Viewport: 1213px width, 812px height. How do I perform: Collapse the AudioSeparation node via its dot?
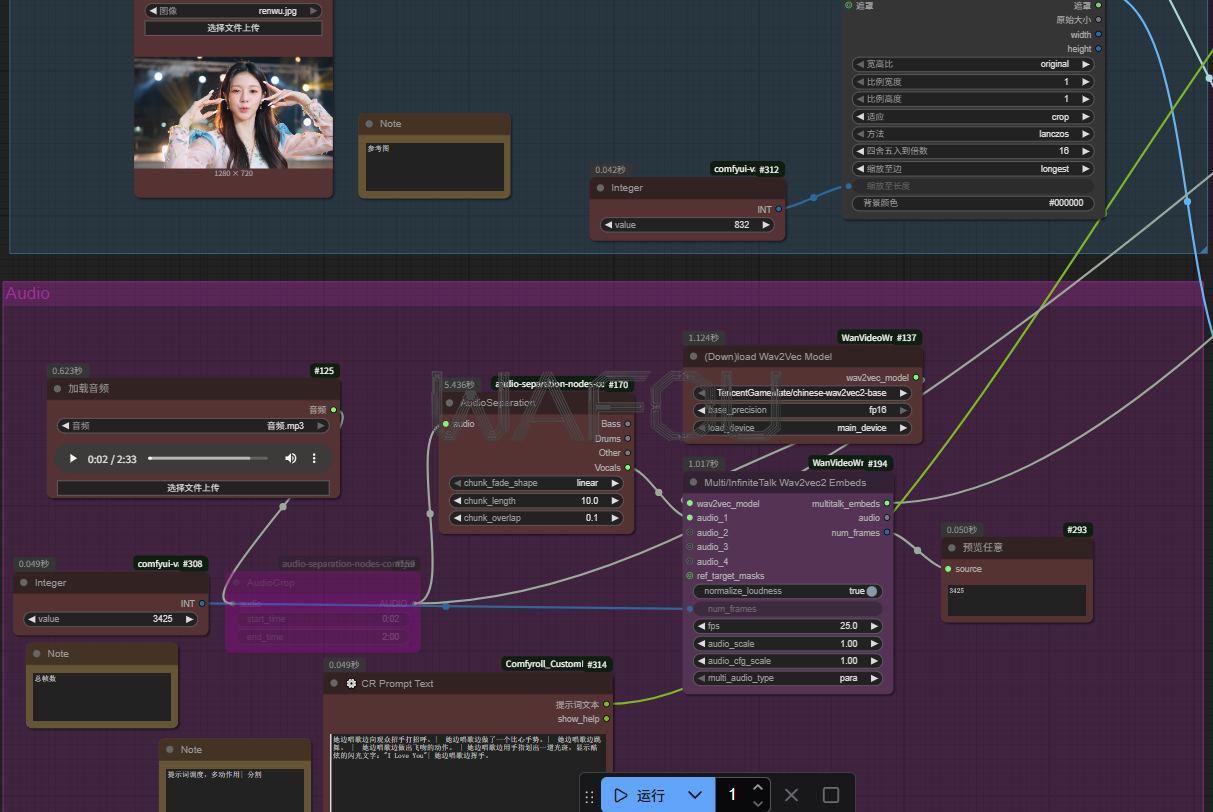[x=450, y=403]
